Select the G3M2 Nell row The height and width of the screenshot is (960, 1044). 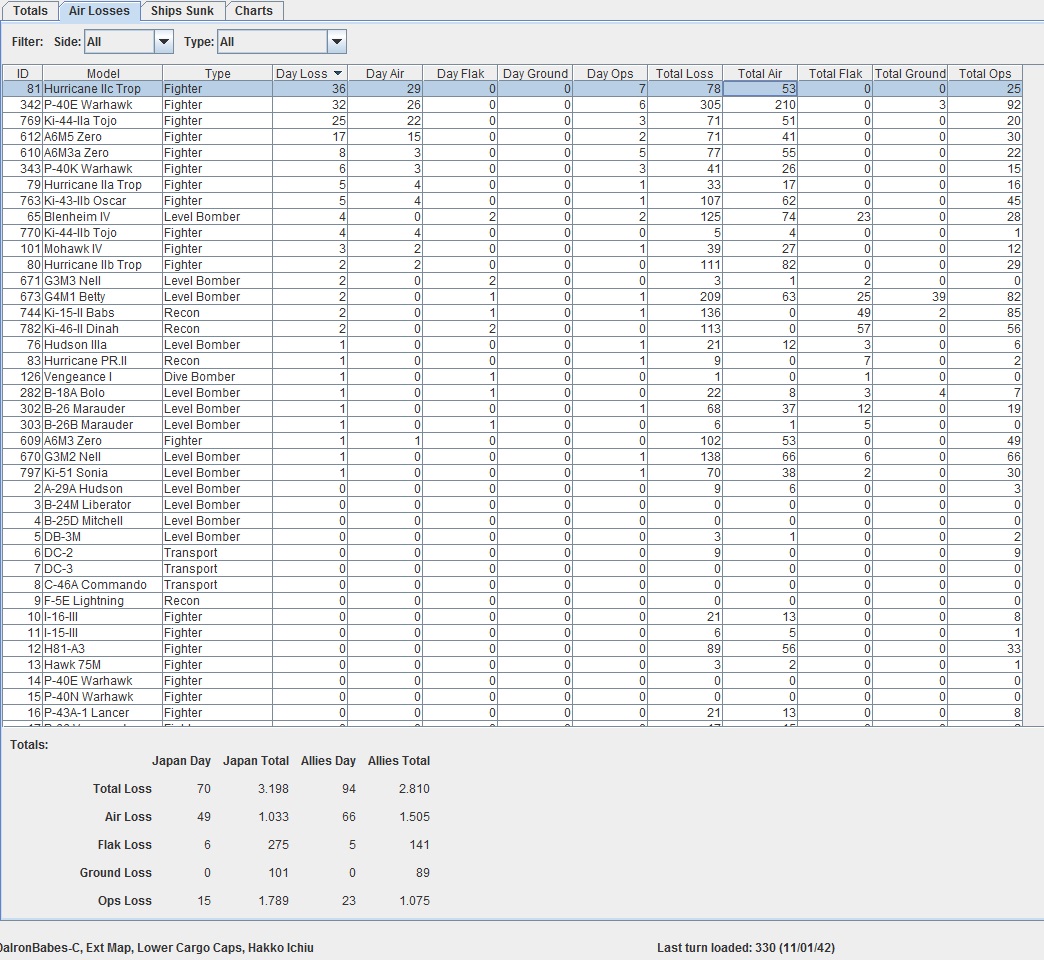[513, 456]
